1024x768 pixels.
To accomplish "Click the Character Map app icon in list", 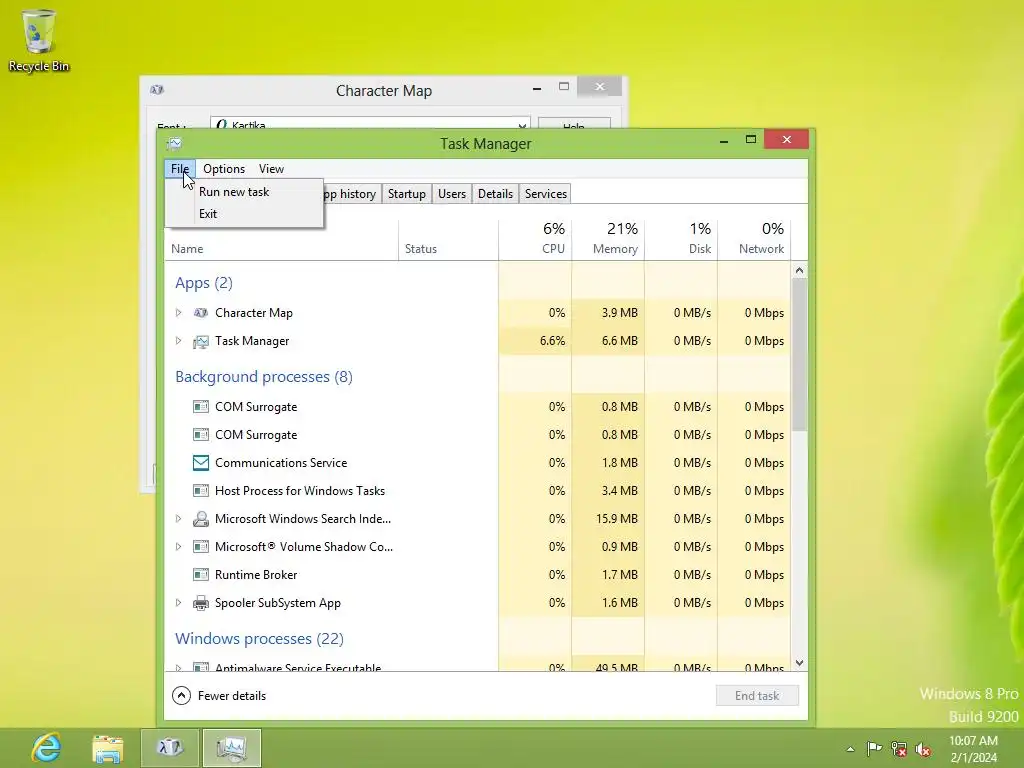I will pyautogui.click(x=200, y=313).
